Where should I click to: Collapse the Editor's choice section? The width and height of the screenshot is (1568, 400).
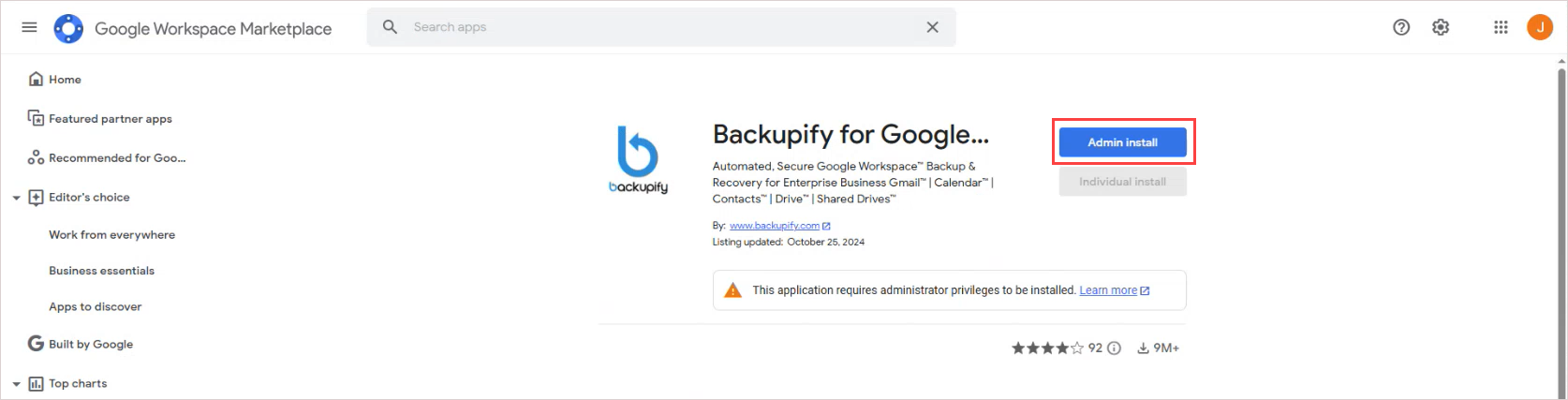point(16,198)
